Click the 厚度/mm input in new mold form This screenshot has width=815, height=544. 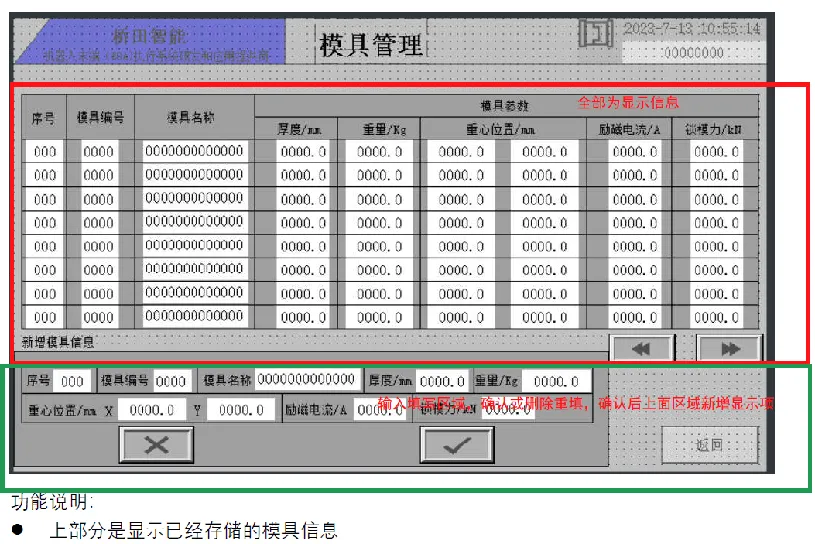coord(442,381)
